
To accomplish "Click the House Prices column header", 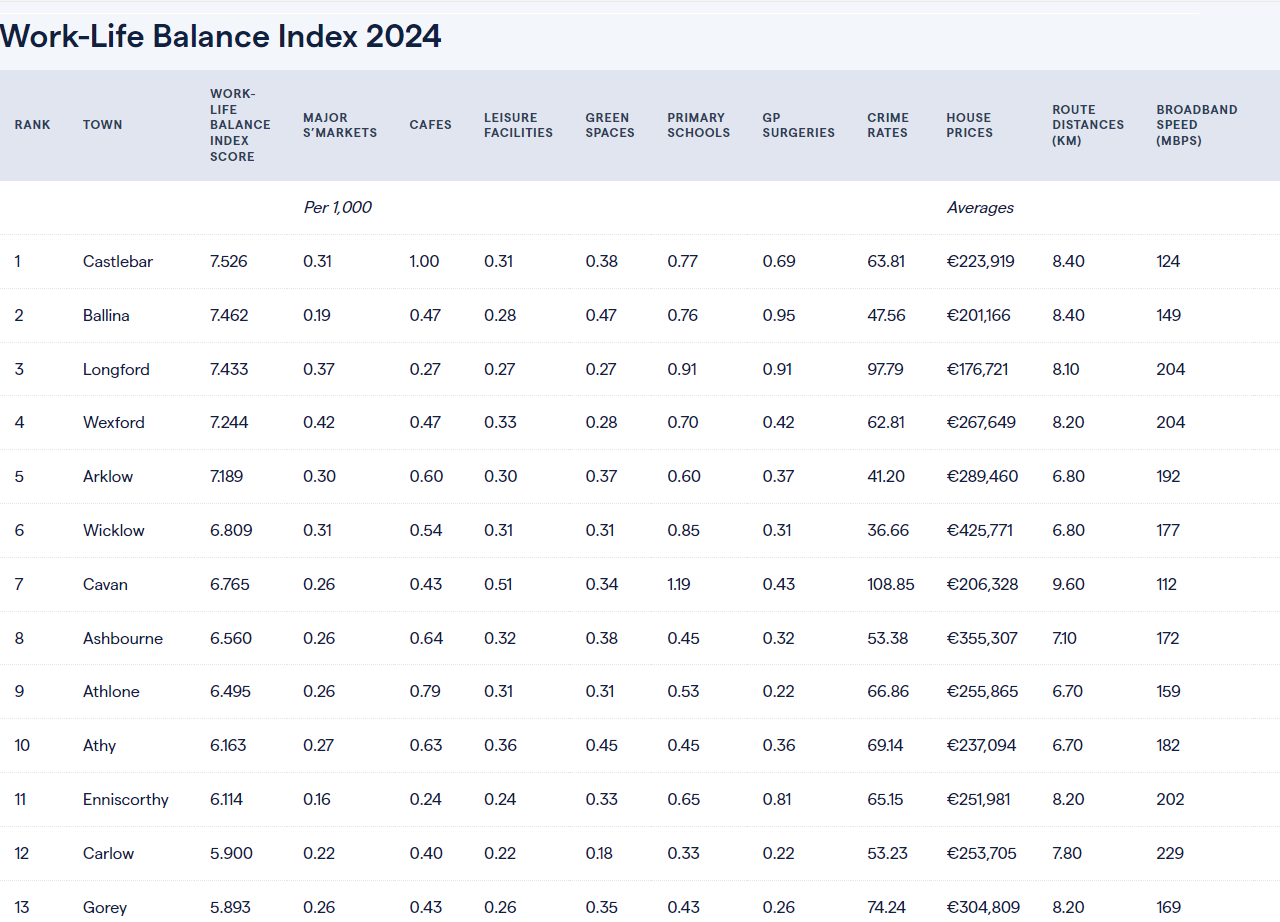I will (970, 125).
